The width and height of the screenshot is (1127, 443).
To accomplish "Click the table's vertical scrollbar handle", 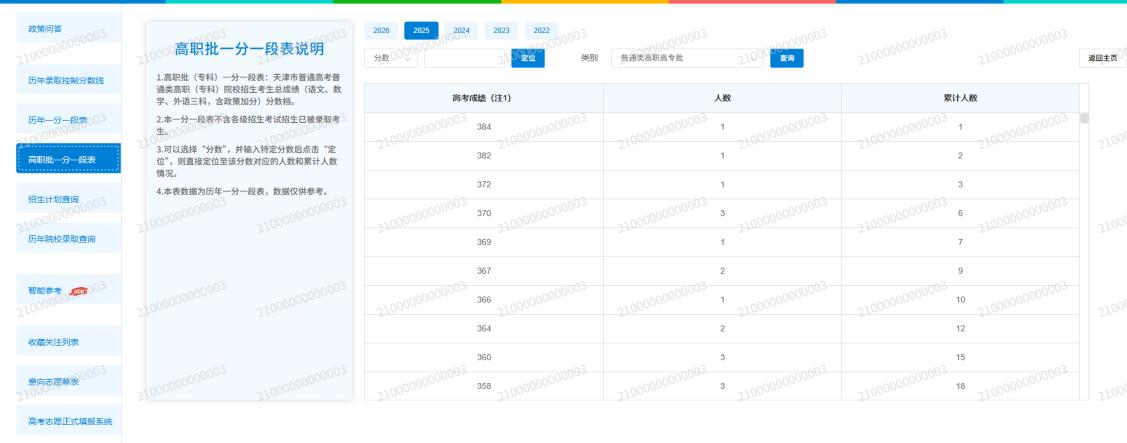I will point(1084,119).
